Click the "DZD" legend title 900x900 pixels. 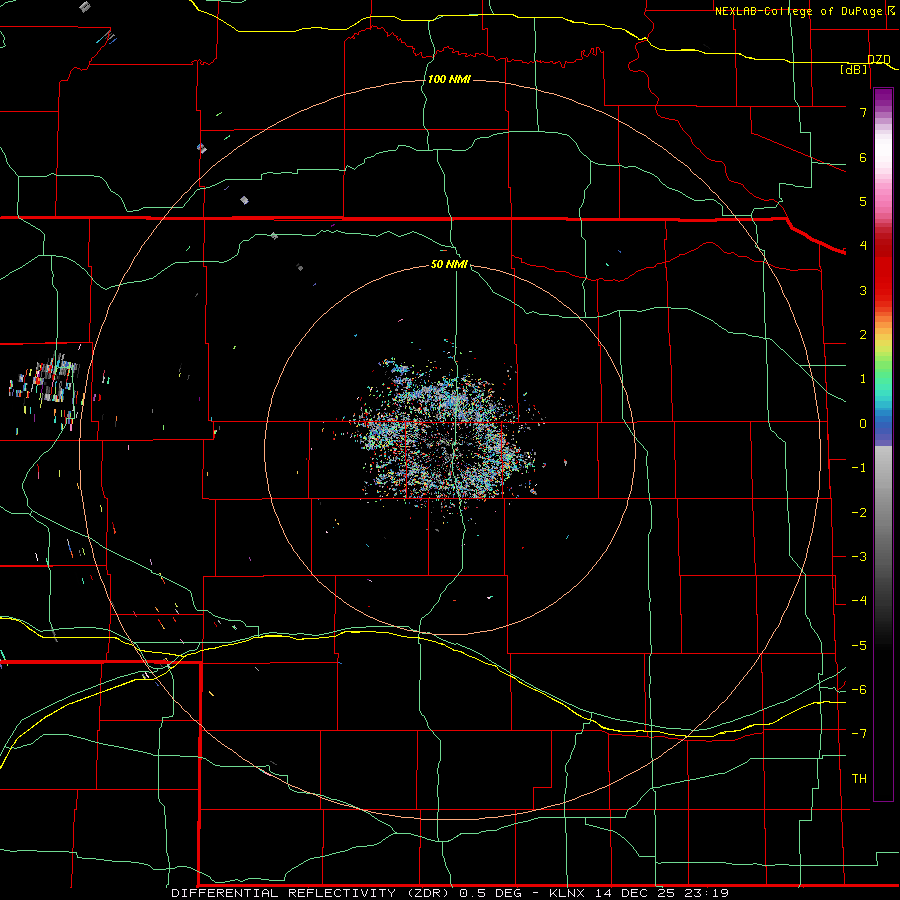879,59
